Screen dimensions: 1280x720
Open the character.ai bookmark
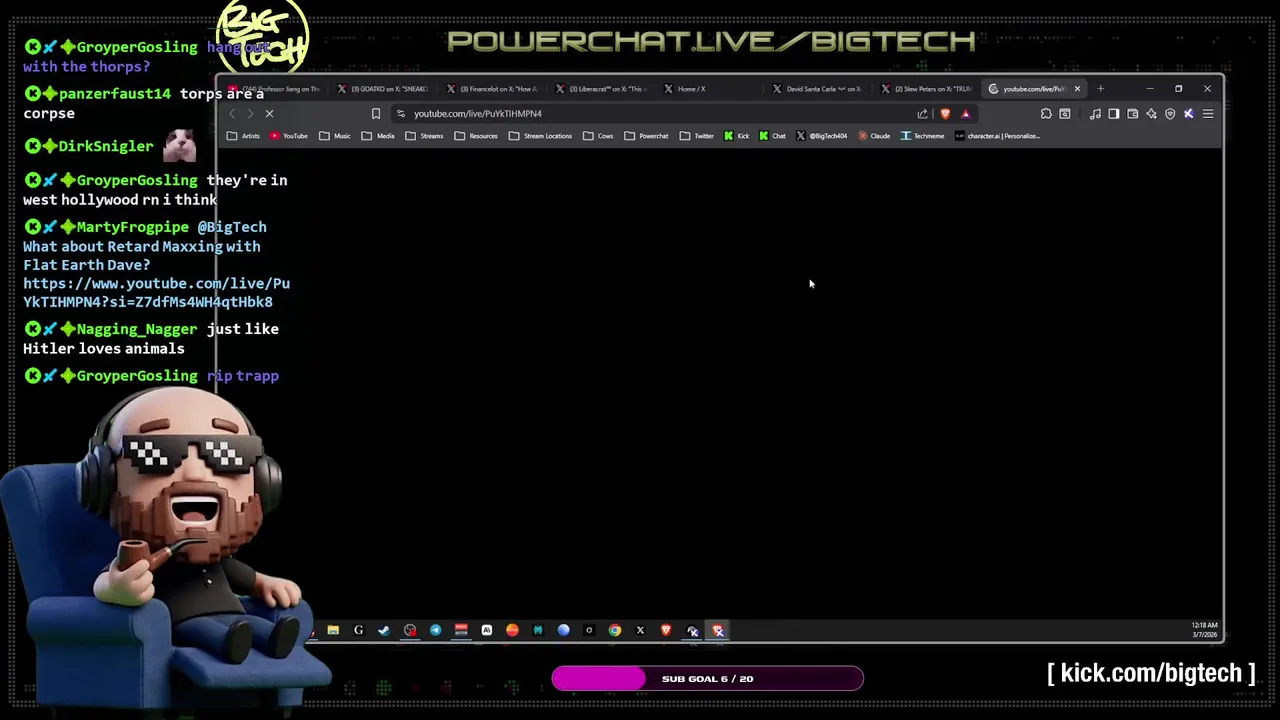coord(997,136)
